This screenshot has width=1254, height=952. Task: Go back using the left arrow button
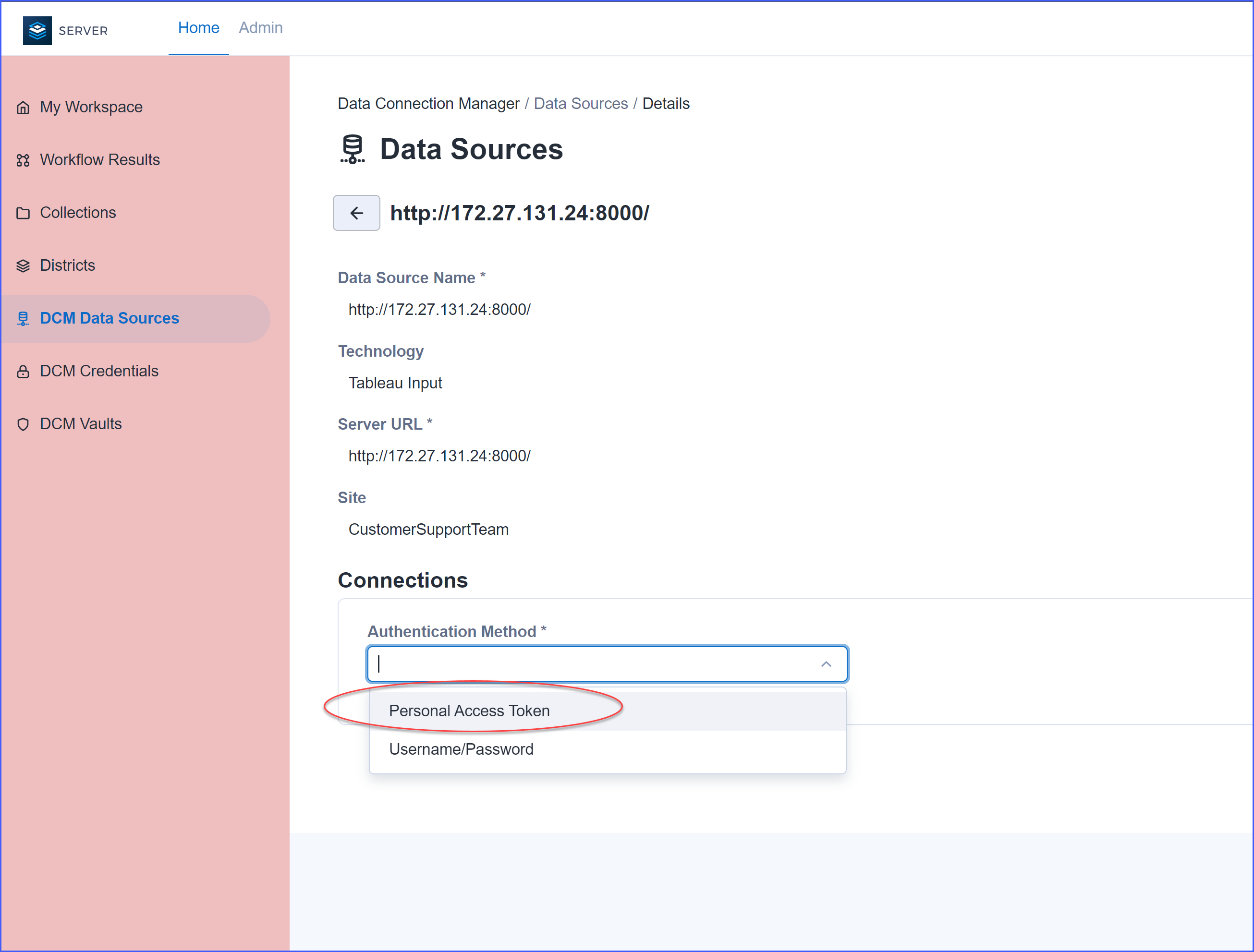[x=356, y=213]
